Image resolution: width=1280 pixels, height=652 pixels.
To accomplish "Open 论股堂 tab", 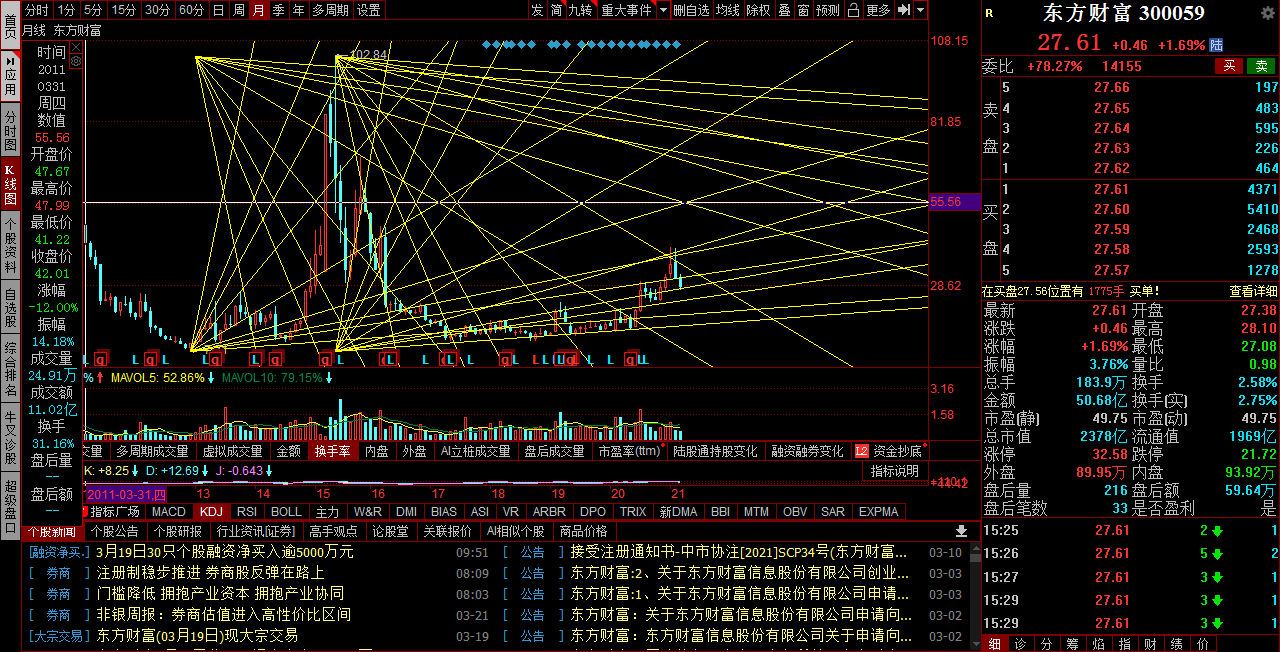I will [x=390, y=531].
